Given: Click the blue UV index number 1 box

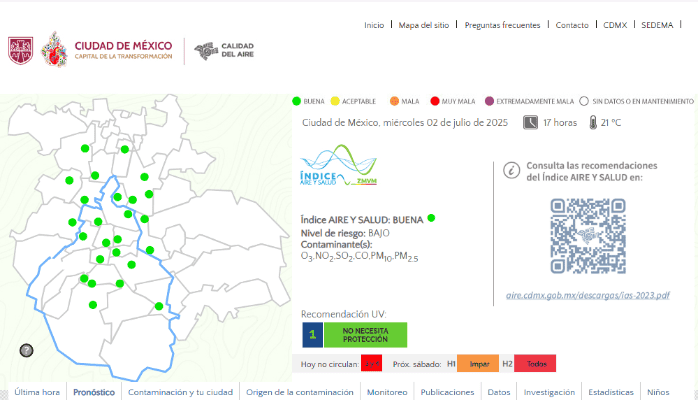Looking at the screenshot, I should tap(312, 335).
